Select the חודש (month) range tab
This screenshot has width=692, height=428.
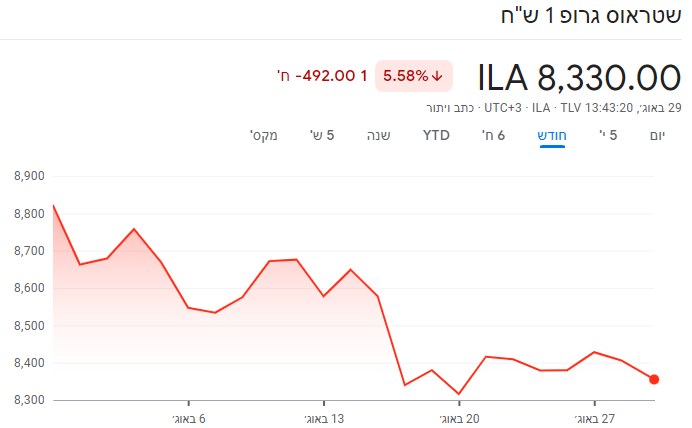coord(553,134)
